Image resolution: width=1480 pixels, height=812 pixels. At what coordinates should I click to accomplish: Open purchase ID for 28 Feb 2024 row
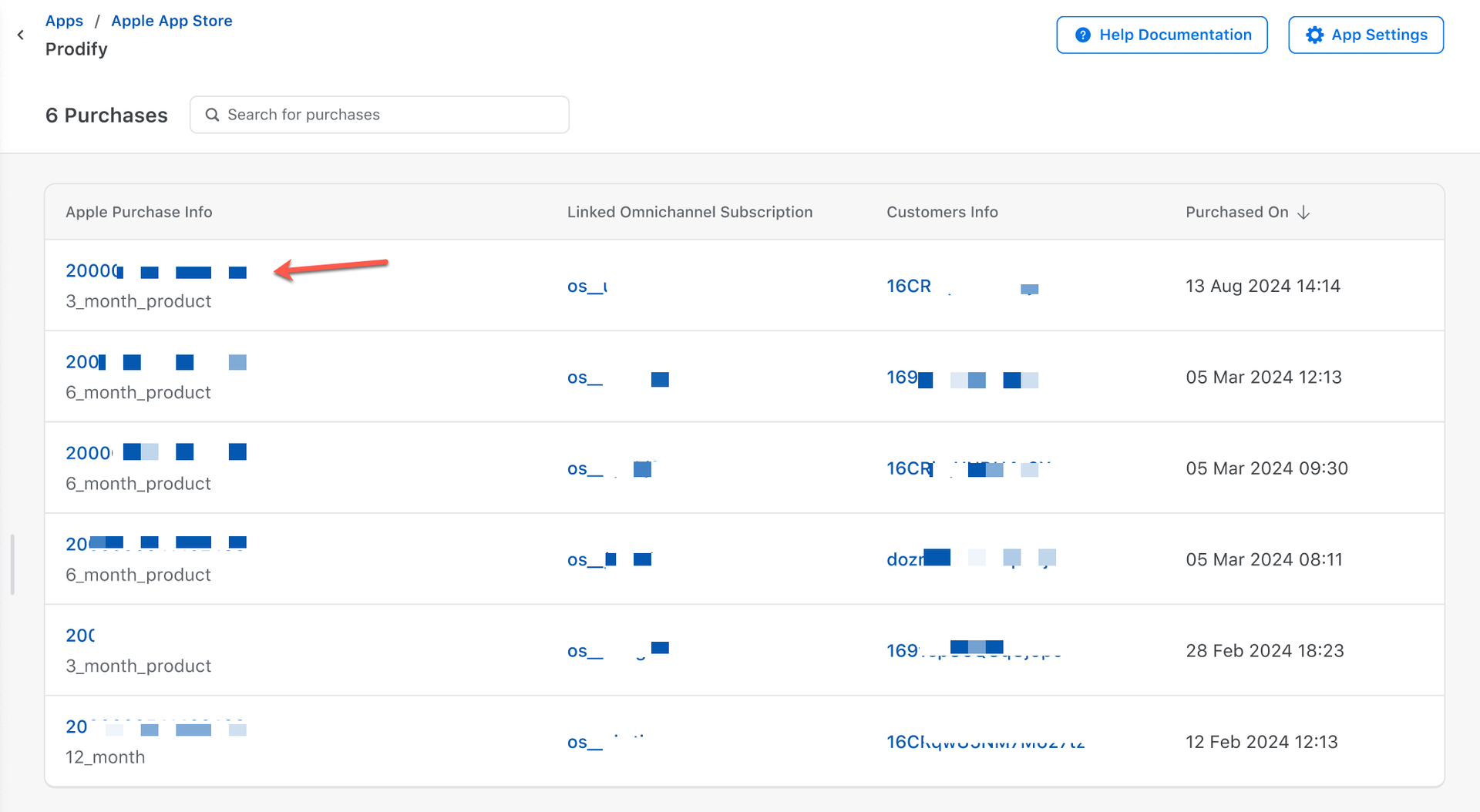pyautogui.click(x=80, y=636)
